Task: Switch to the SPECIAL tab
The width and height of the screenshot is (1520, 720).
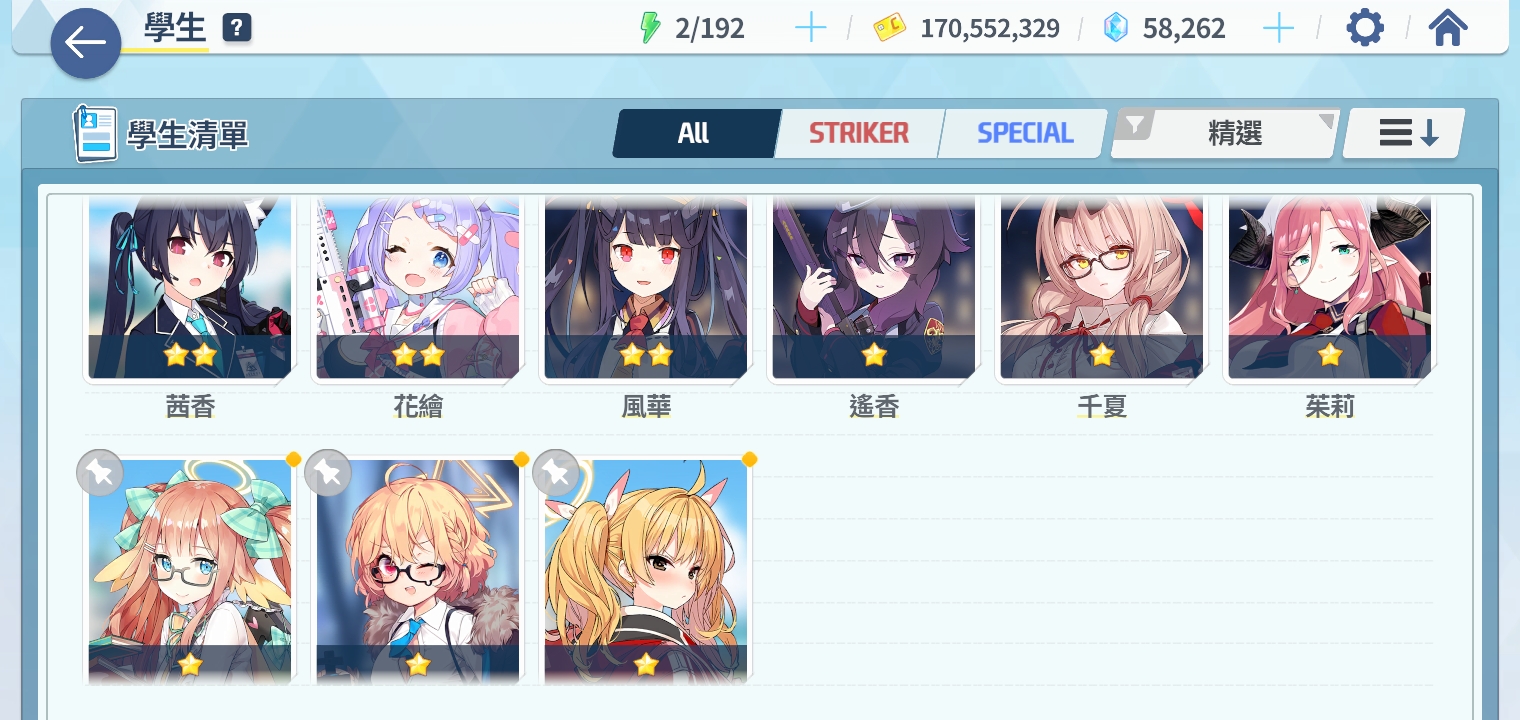Action: coord(1024,133)
